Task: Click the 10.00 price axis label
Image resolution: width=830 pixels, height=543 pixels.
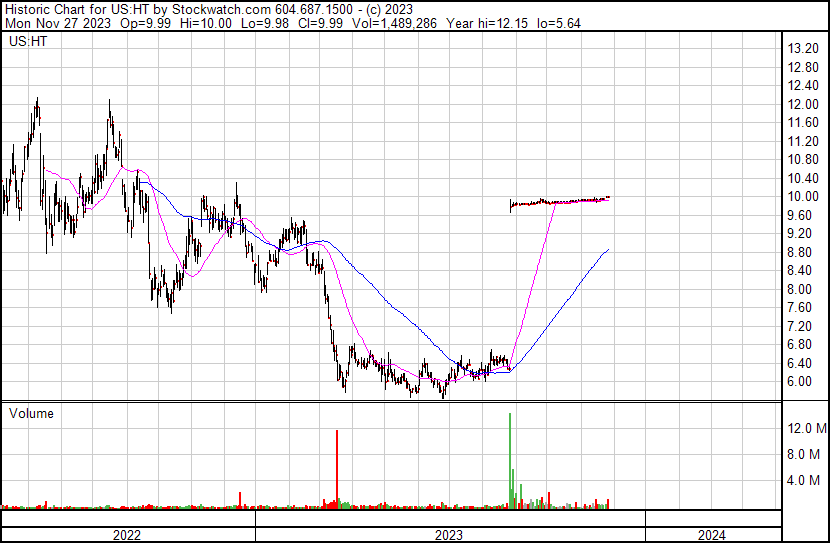Action: pos(803,197)
